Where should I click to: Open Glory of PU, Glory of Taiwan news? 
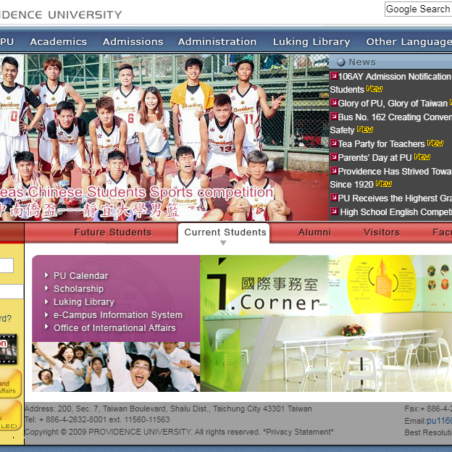[x=393, y=104]
